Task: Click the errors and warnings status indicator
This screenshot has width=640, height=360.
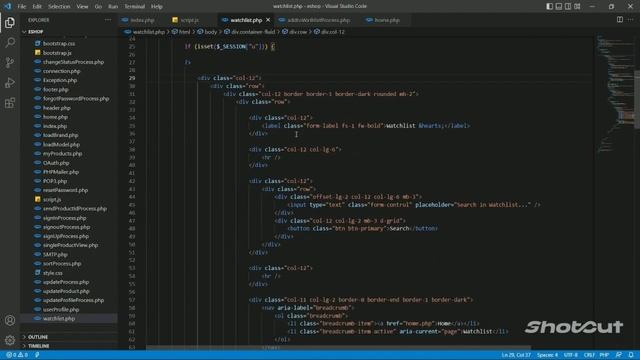Action: point(17,355)
